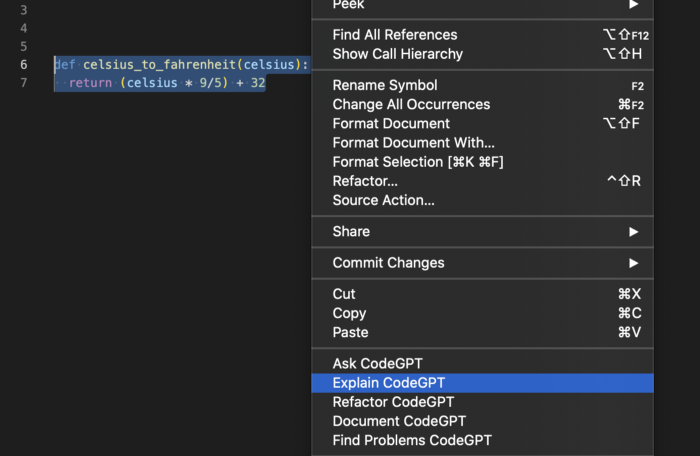Screen dimensions: 700x456
Task: Click Cut in context menu
Action: click(x=344, y=294)
